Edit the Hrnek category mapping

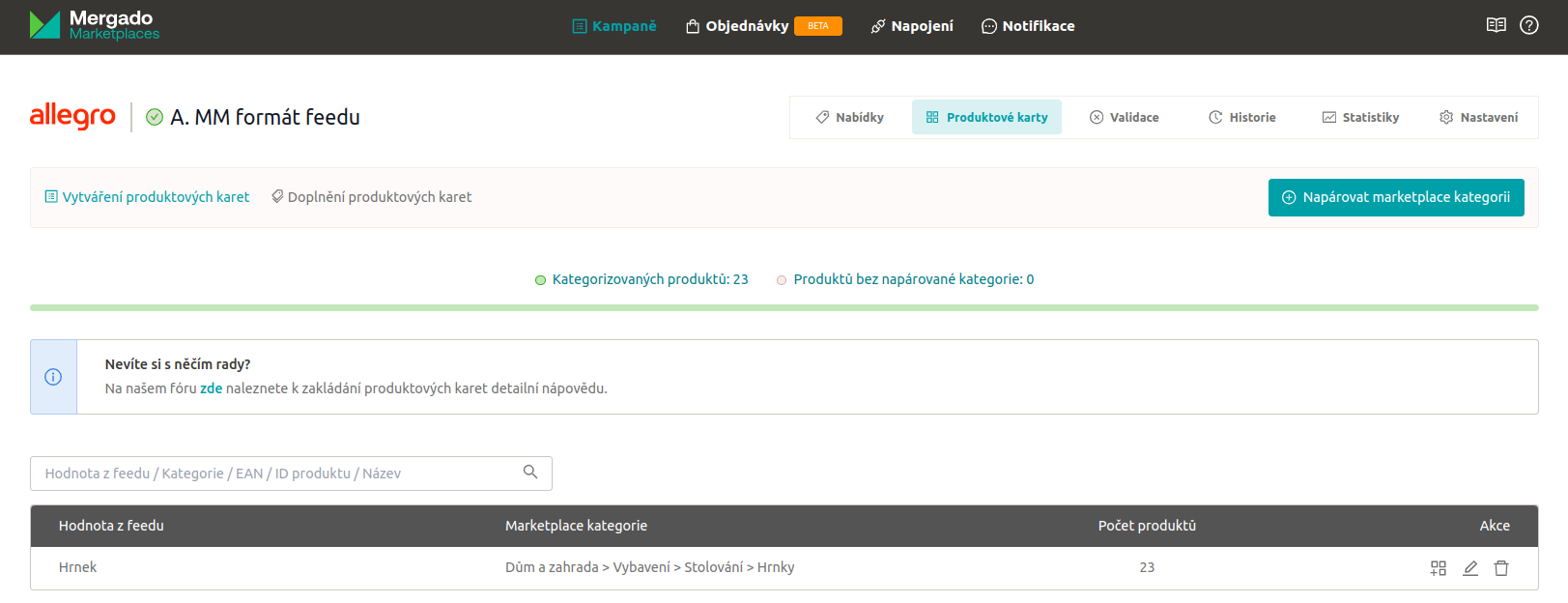(1469, 568)
